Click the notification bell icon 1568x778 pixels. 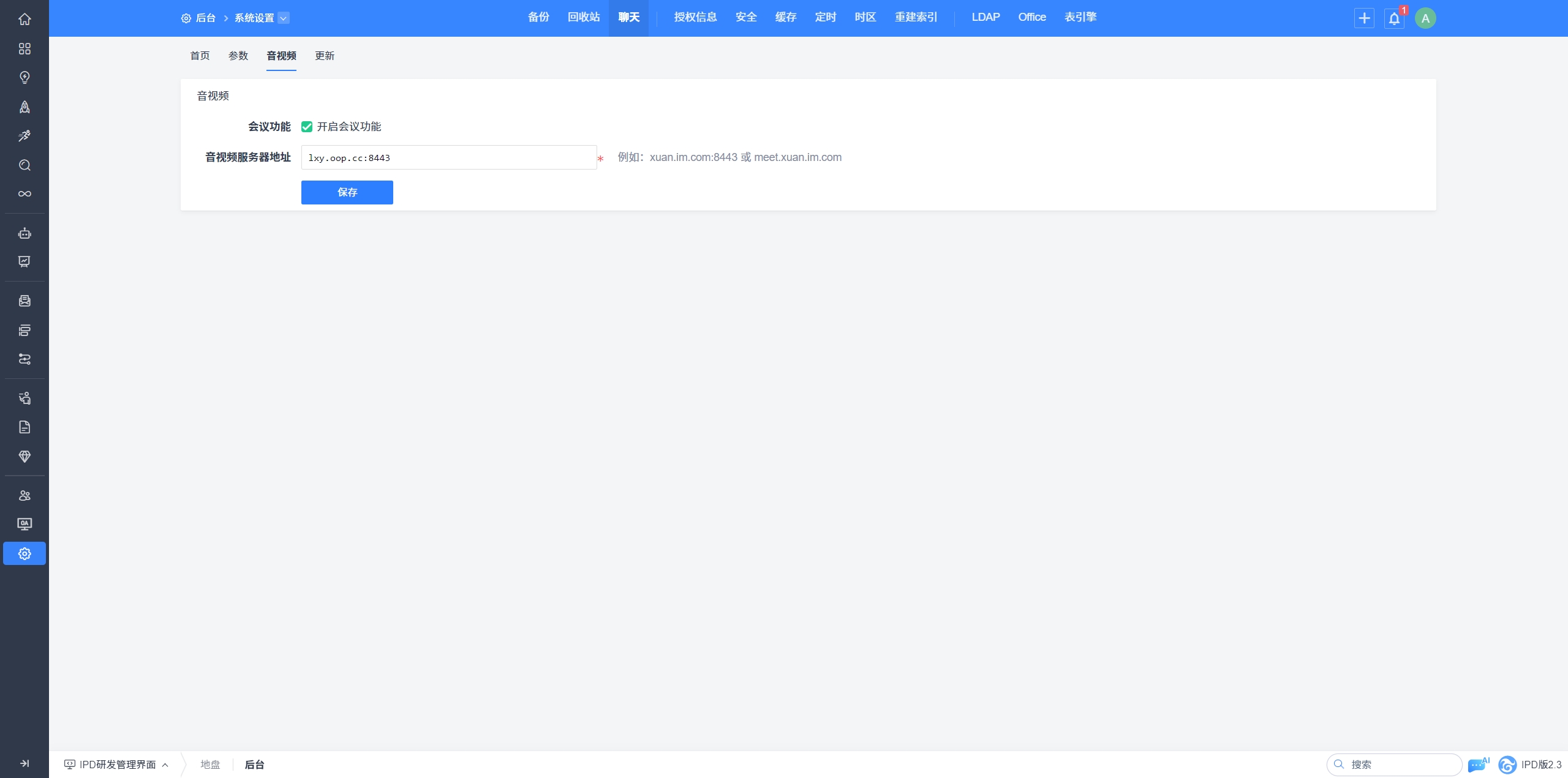tap(1394, 18)
